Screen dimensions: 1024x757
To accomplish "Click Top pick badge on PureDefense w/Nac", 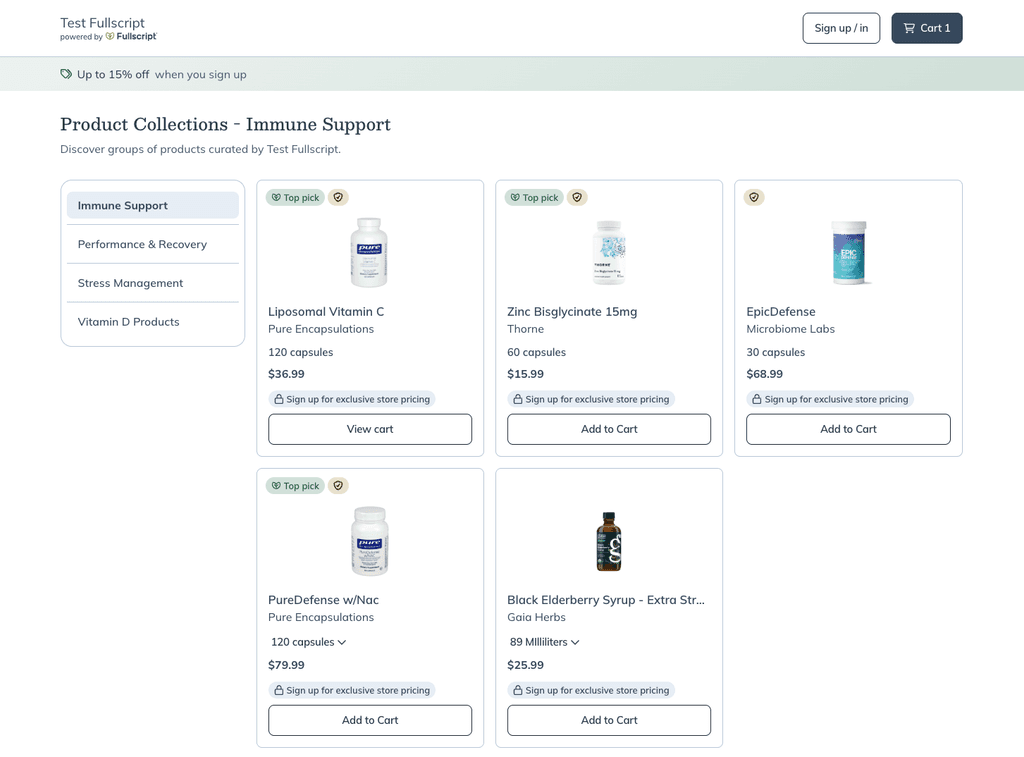I will tap(295, 486).
